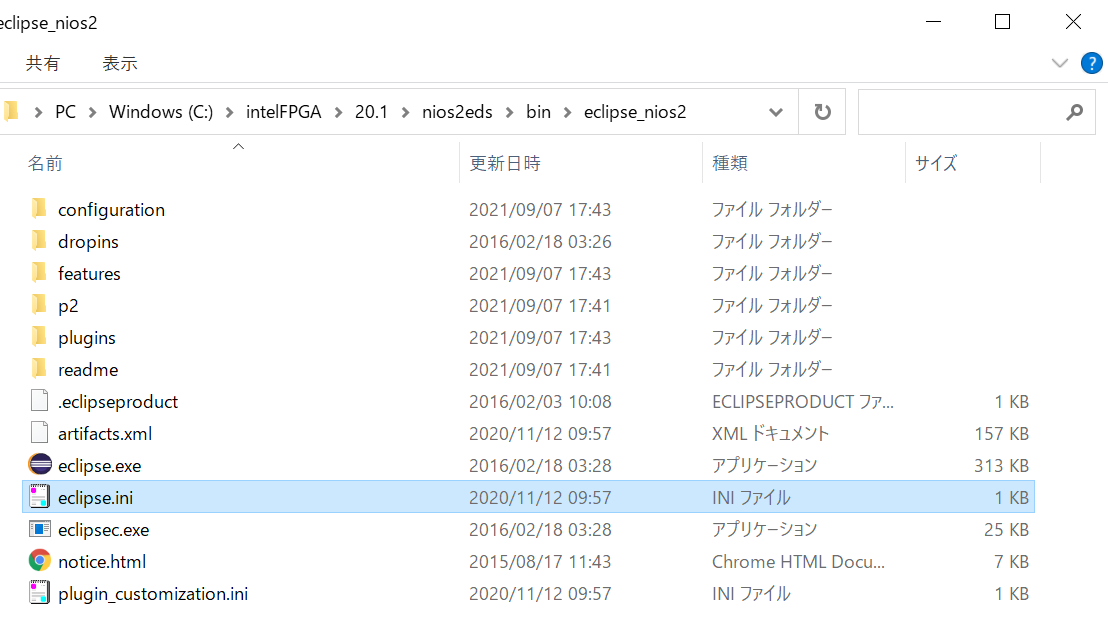Click the 157 KB size of artifacts.xml
This screenshot has width=1108, height=637.
click(1001, 433)
